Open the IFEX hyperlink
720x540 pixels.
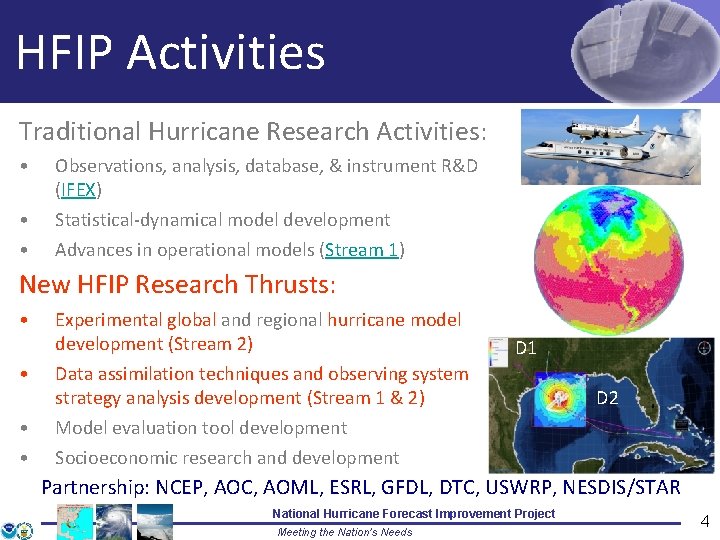pos(78,189)
